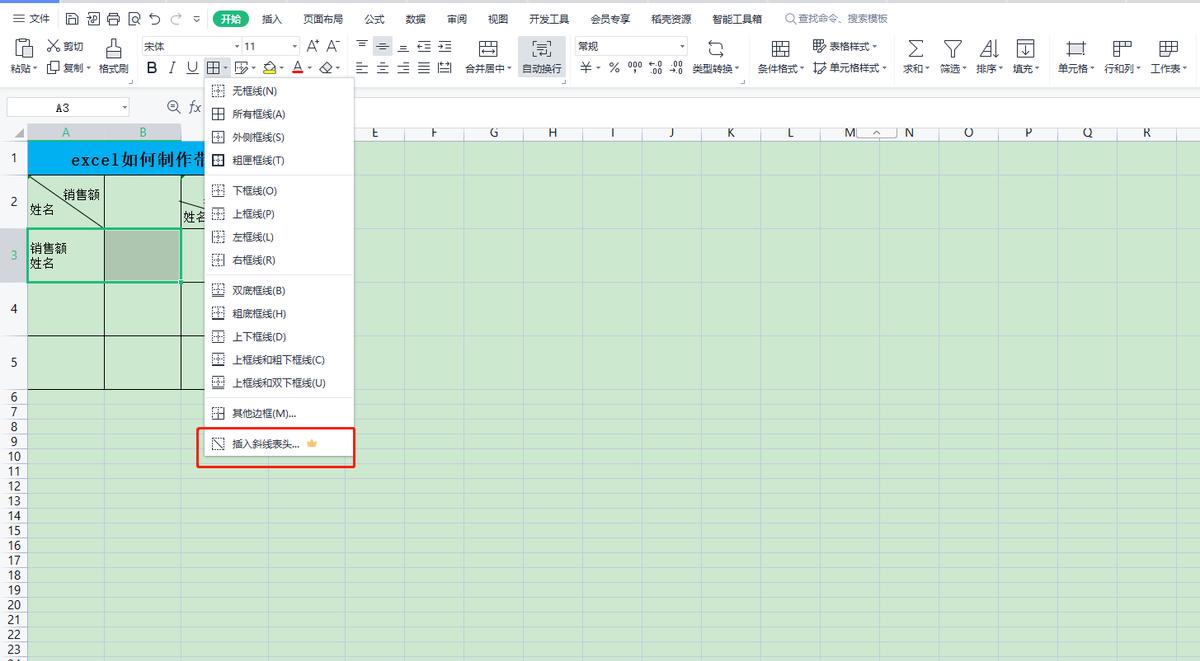The image size is (1200, 661).
Task: Click the format painter (格式刷) icon
Action: (x=113, y=49)
